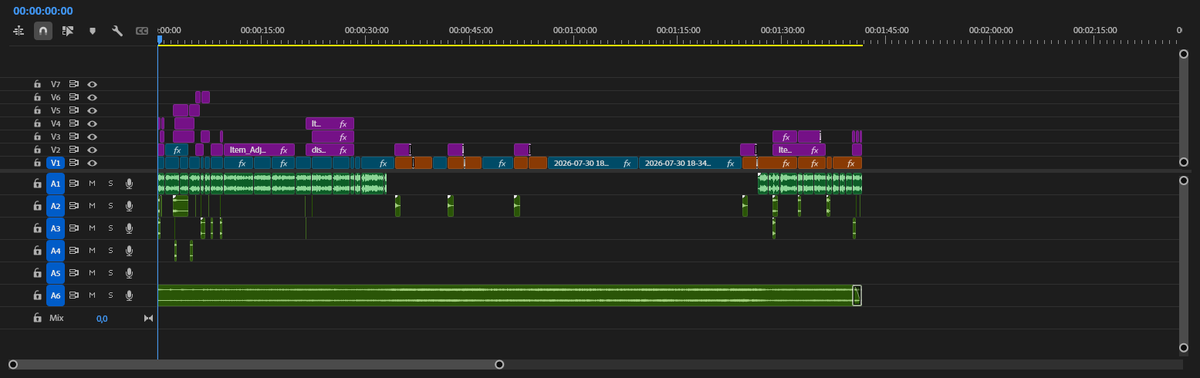Click the CC caption track options icon
This screenshot has height=378, width=1200.
point(141,31)
